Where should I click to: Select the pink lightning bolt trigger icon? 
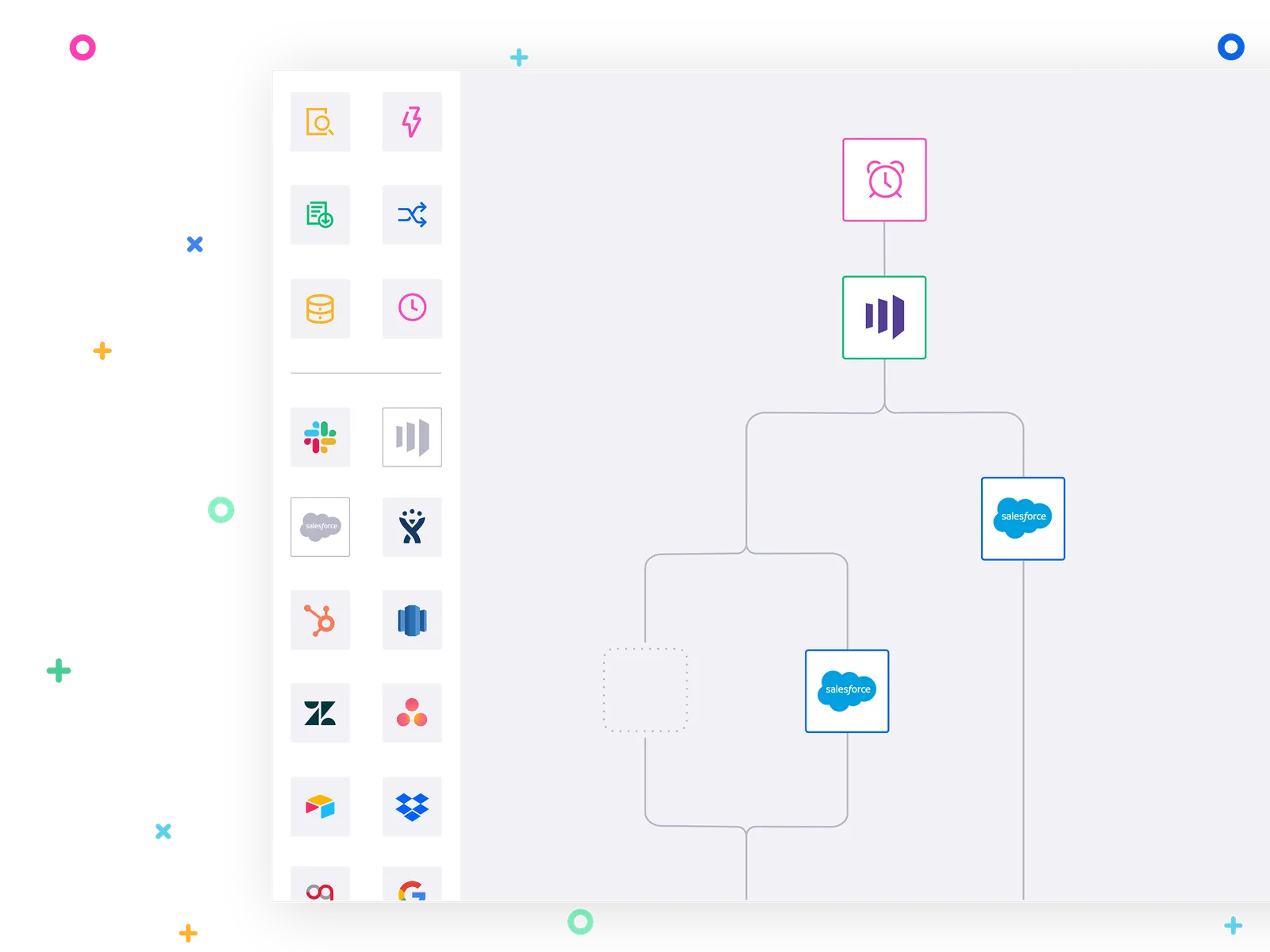point(412,121)
